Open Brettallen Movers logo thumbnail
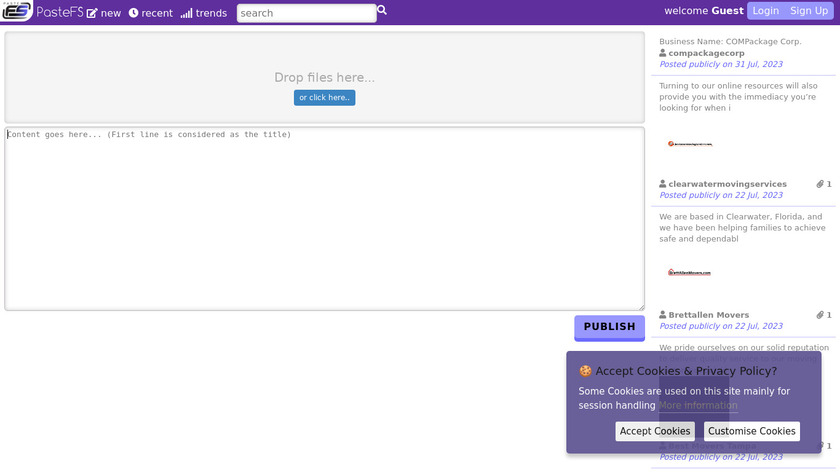 (x=689, y=273)
